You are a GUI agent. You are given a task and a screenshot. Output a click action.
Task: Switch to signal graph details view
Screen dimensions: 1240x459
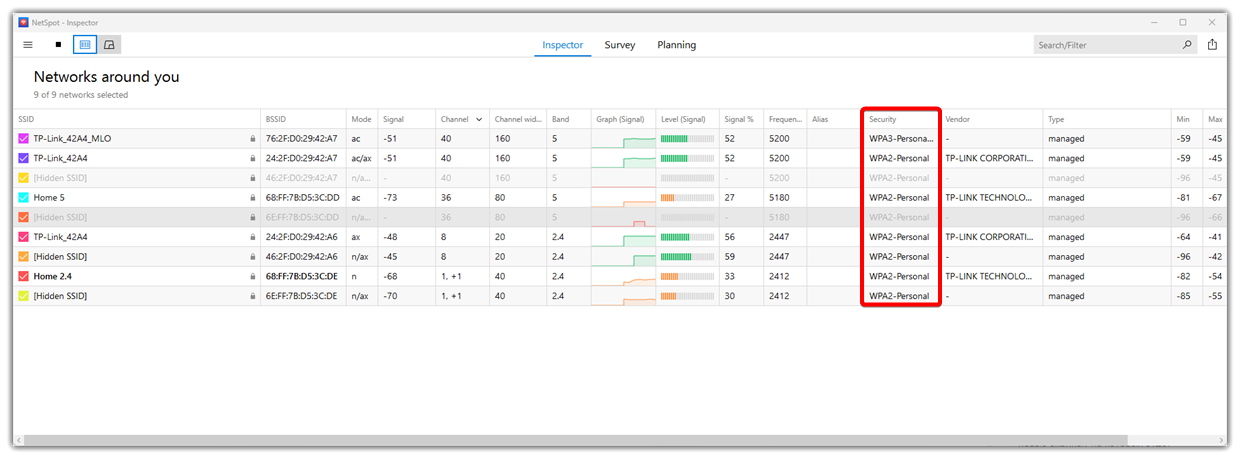tap(109, 45)
